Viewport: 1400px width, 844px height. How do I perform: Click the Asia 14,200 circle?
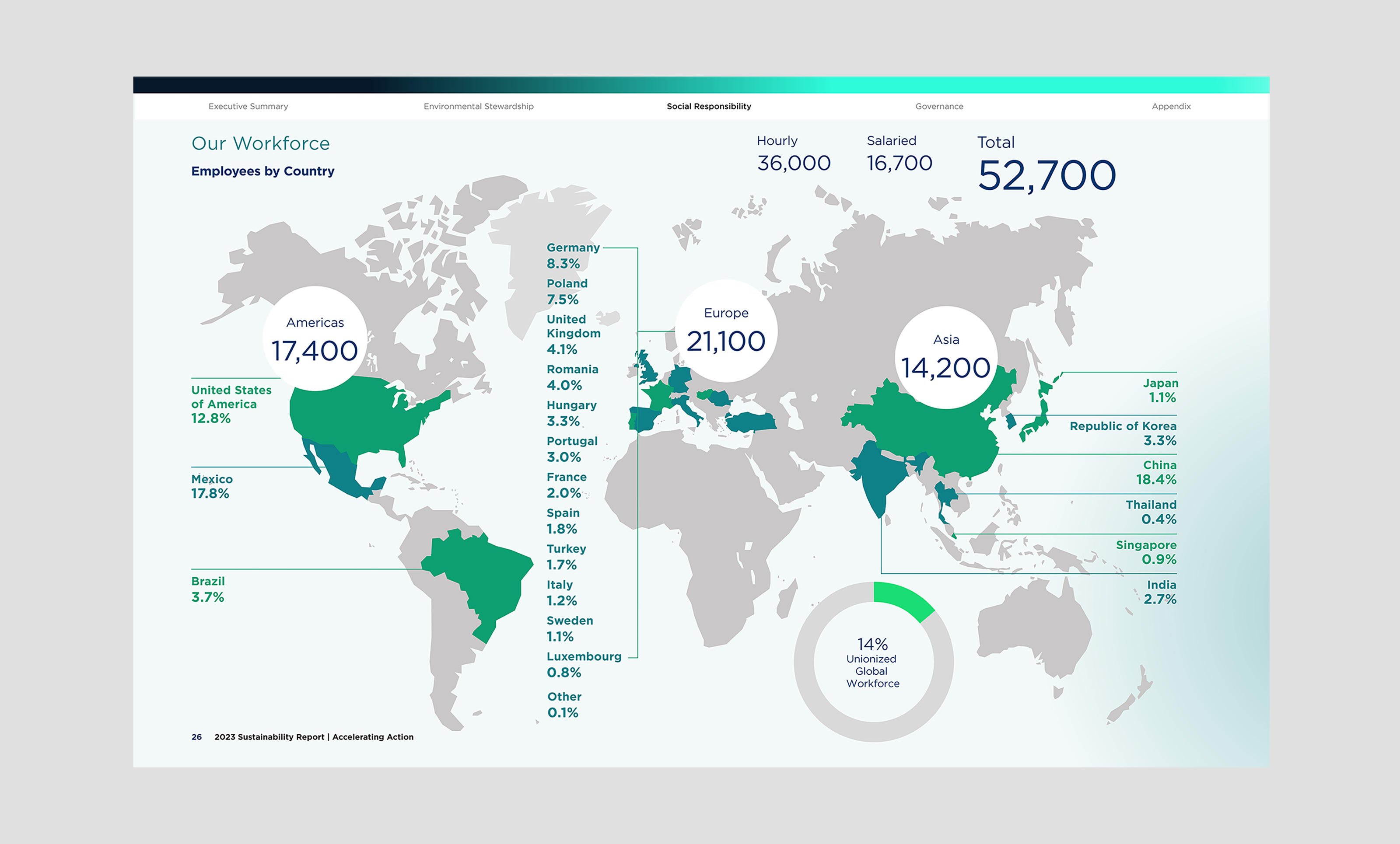(x=945, y=357)
